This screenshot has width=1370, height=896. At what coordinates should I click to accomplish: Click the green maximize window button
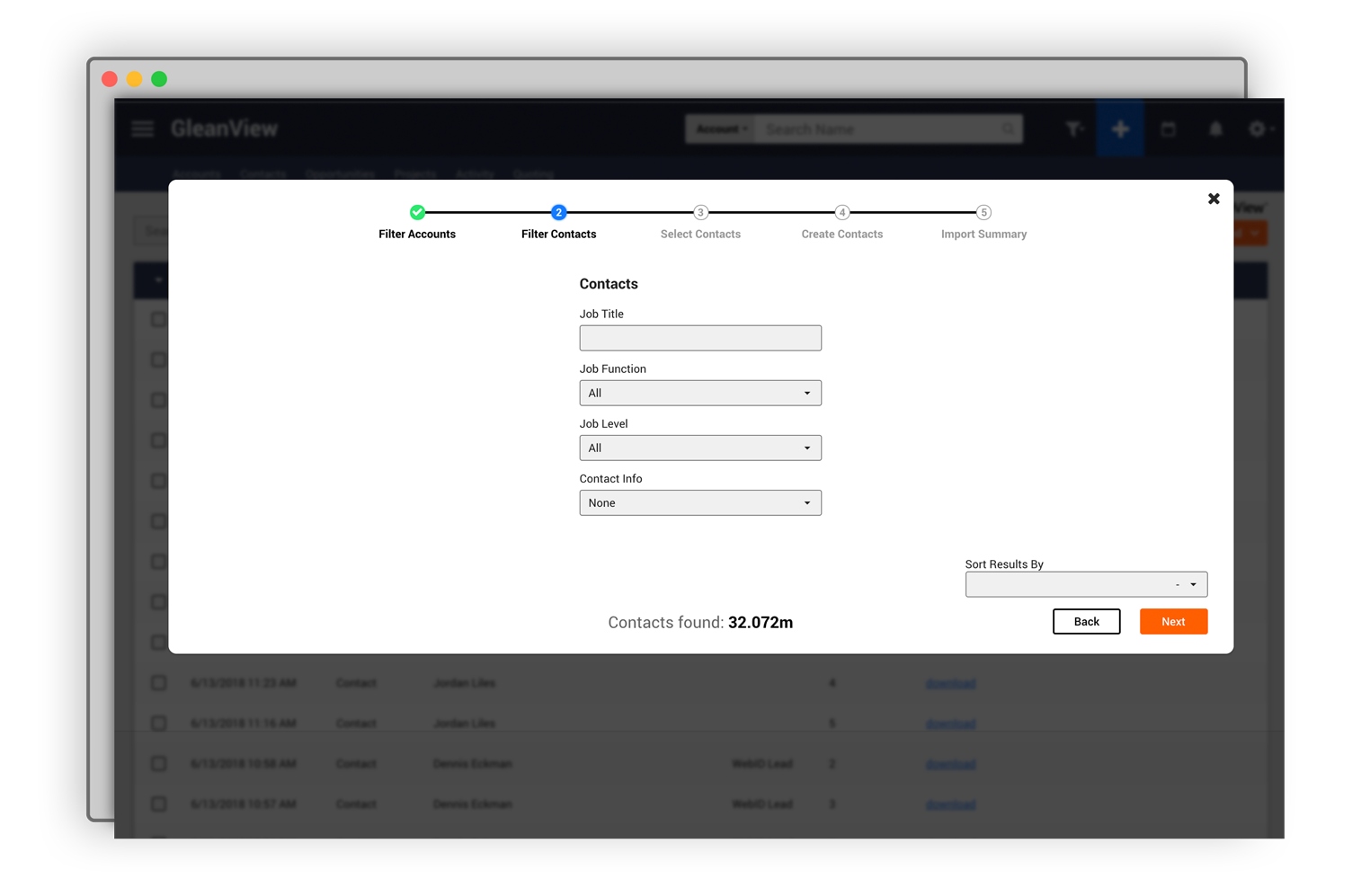(159, 79)
